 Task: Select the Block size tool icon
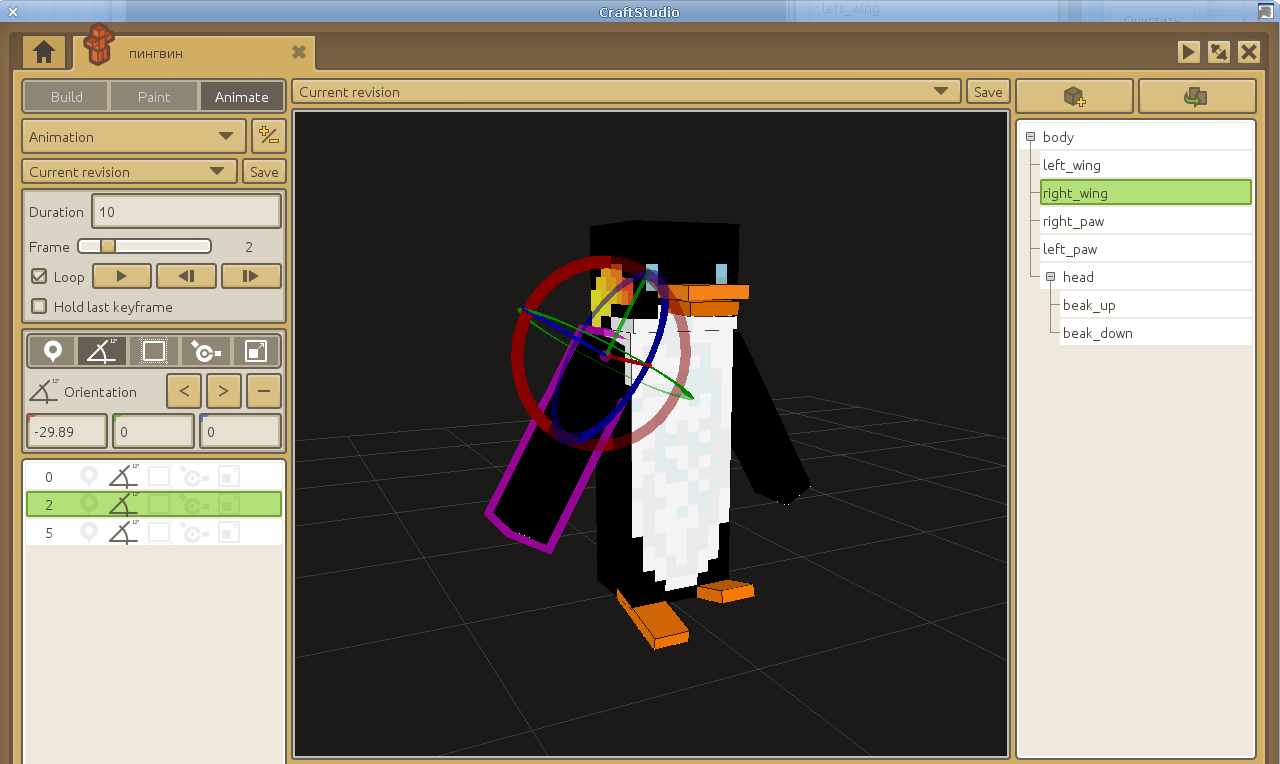153,351
